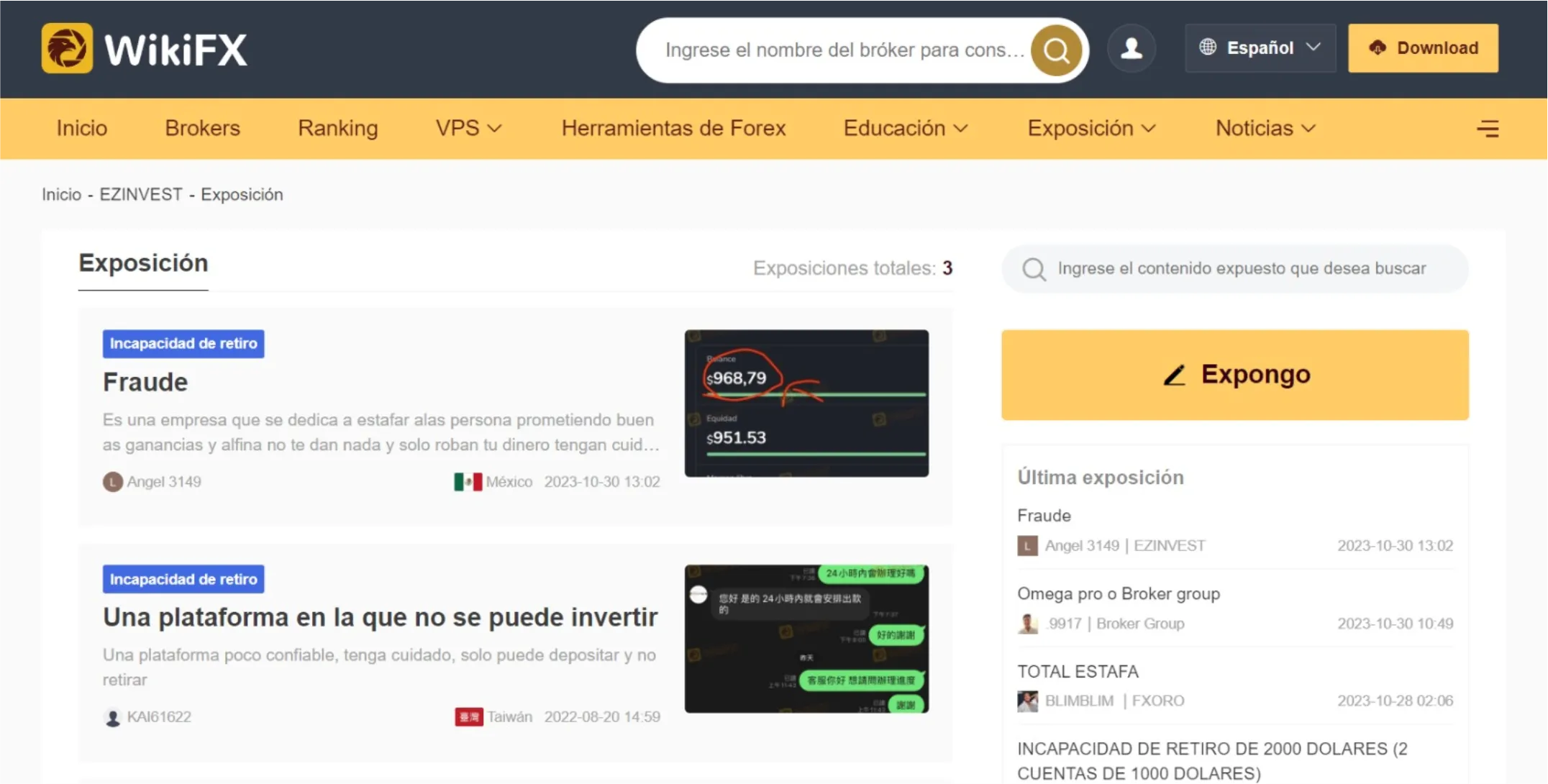
Task: Click the gold search magnifier button
Action: pos(1056,50)
